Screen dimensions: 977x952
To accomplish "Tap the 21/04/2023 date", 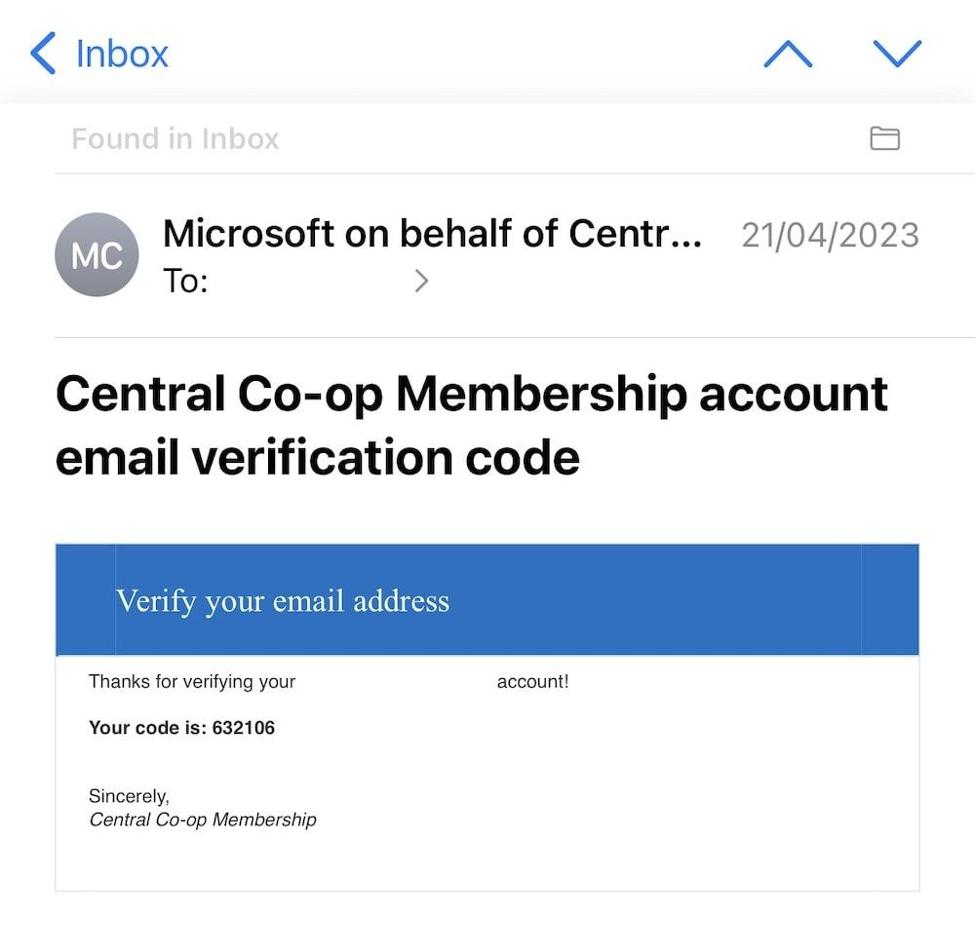I will tap(830, 235).
